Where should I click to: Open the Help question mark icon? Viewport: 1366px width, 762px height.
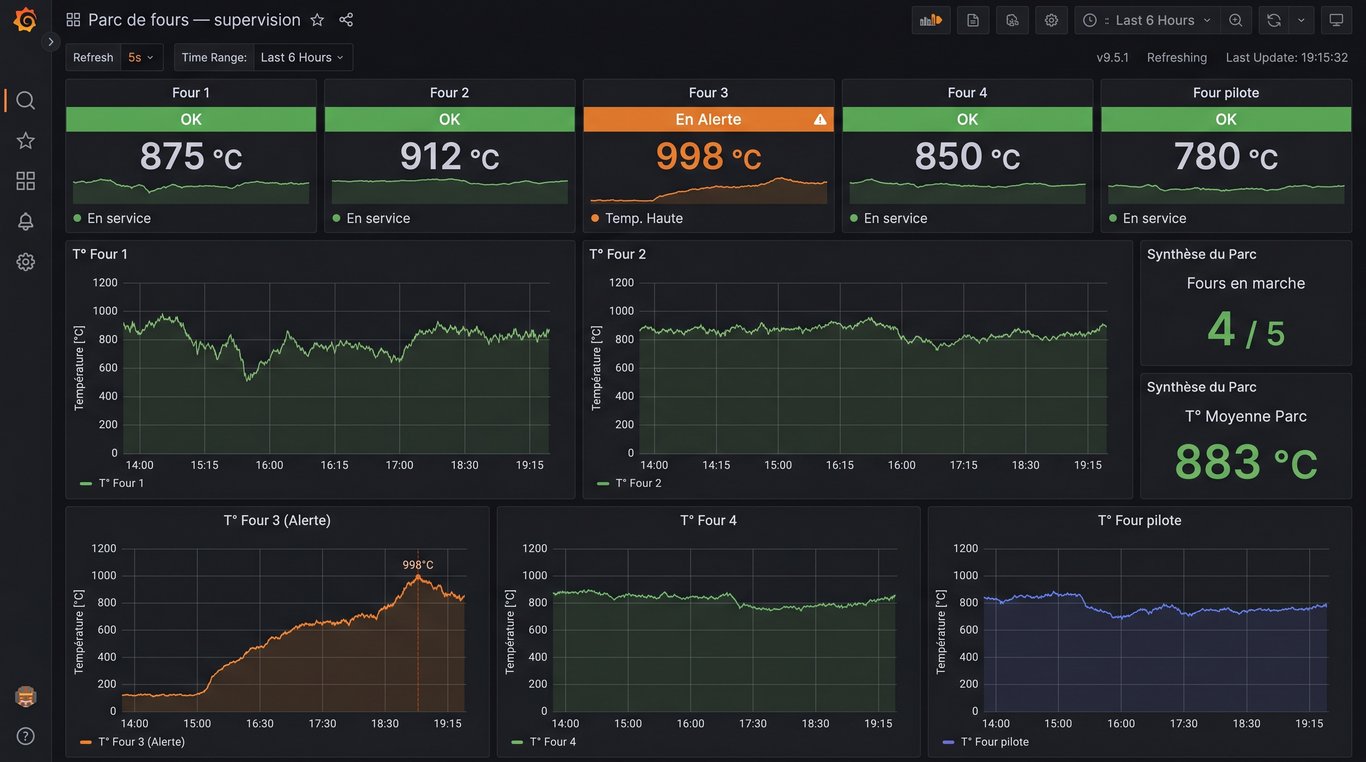tap(26, 736)
